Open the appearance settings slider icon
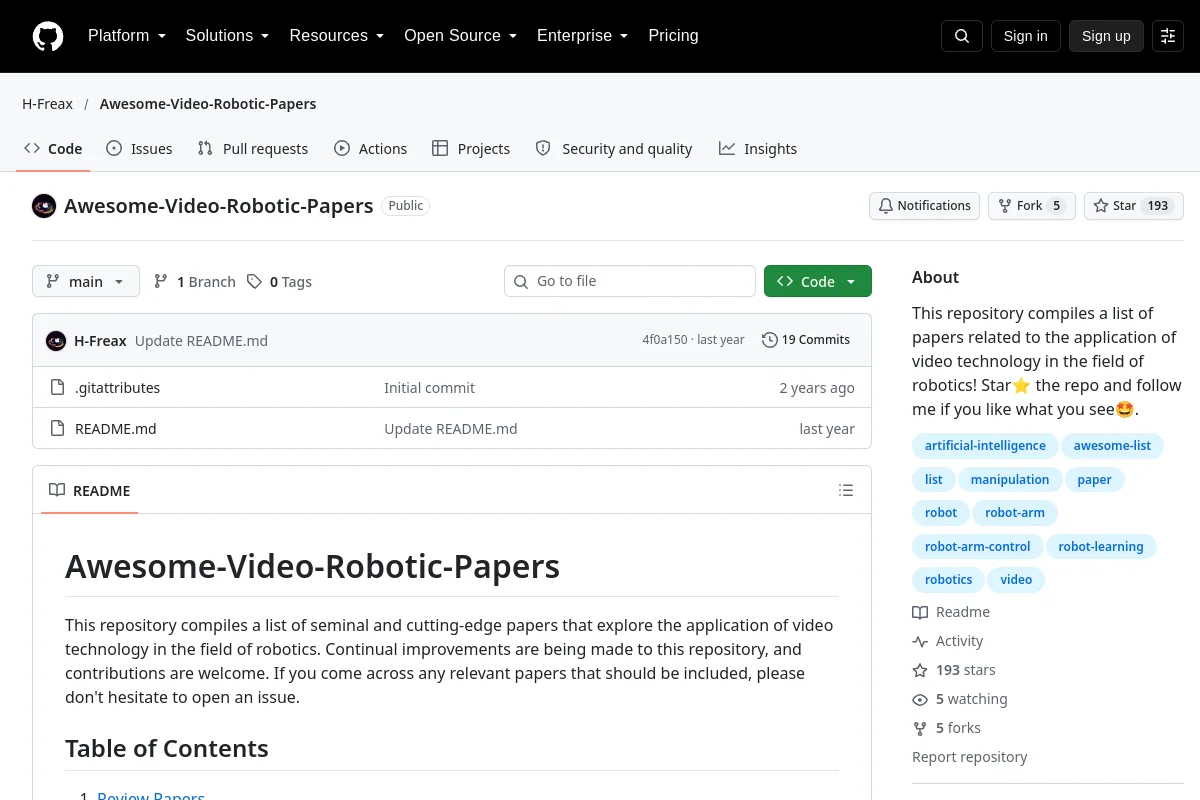1200x800 pixels. pos(1168,36)
